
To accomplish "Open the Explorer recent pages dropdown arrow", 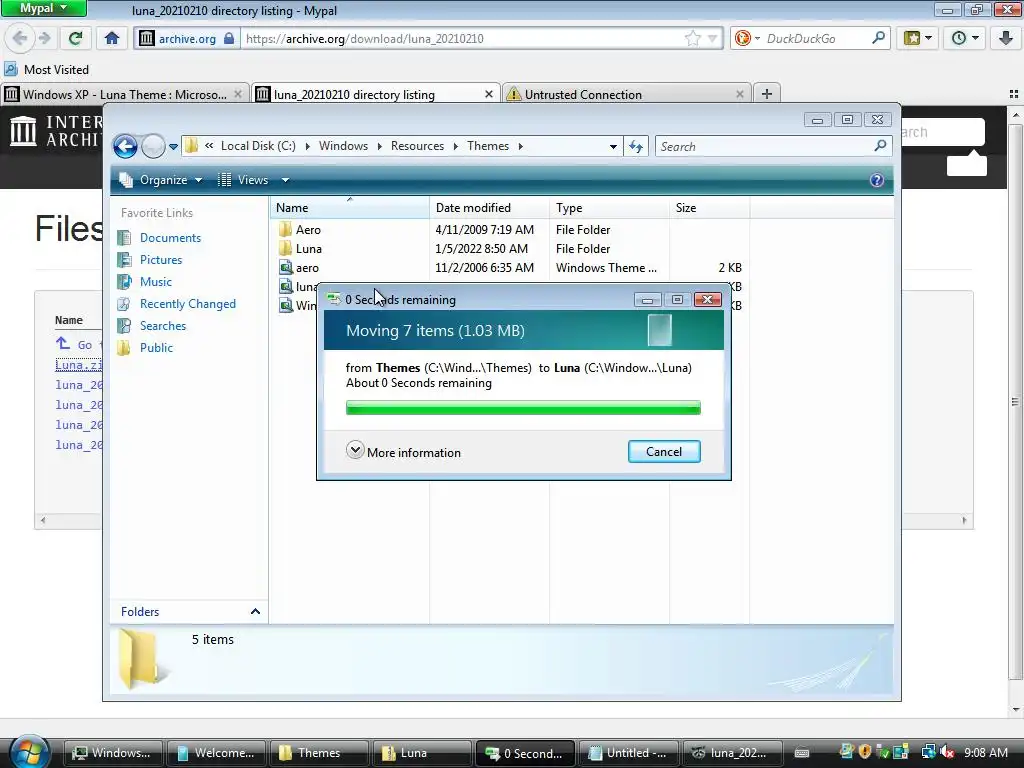I will coord(173,147).
